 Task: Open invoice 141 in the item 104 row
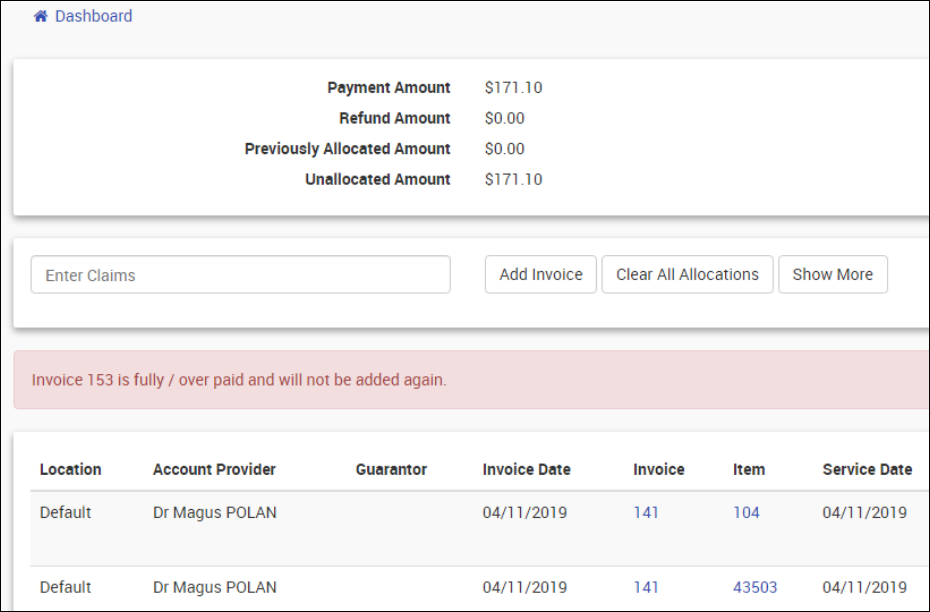pyautogui.click(x=646, y=512)
